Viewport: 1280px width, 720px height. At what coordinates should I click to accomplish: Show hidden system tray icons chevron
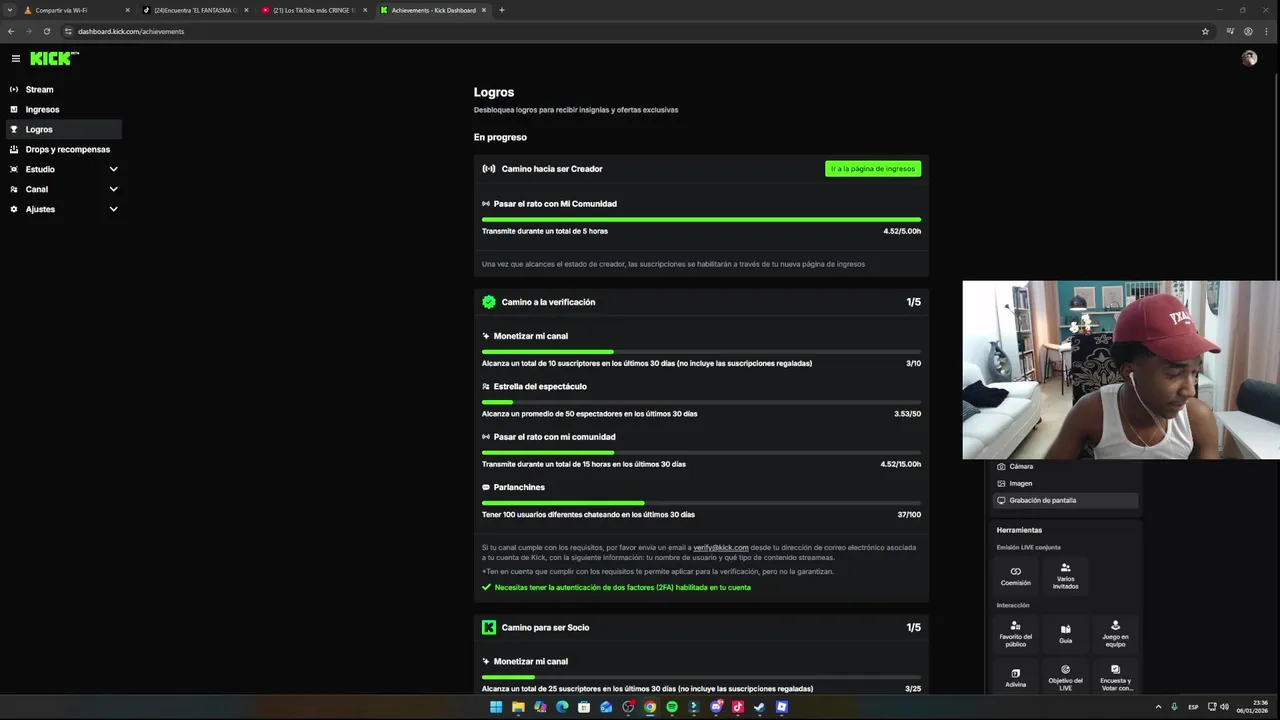1159,707
